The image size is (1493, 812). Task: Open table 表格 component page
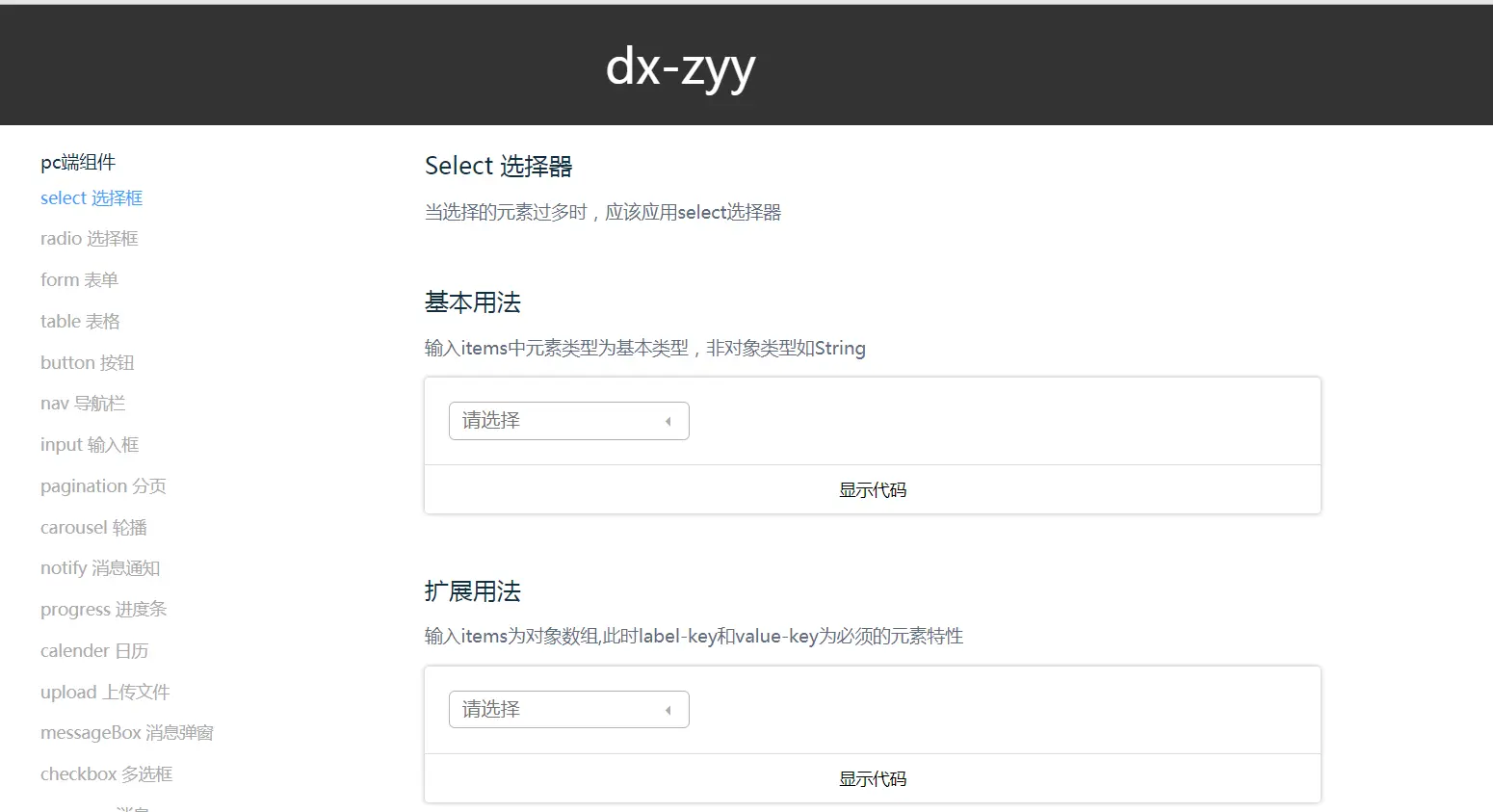80,322
